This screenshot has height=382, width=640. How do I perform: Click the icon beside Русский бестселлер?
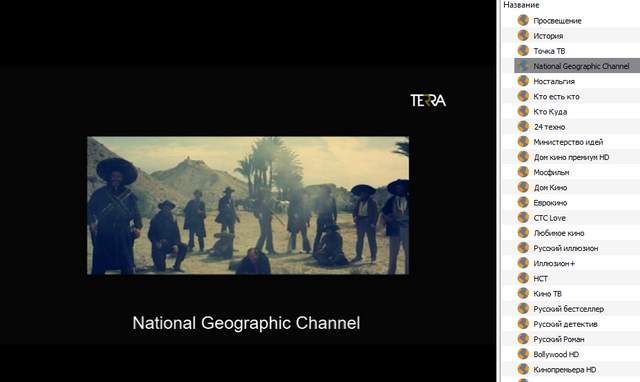(x=523, y=308)
